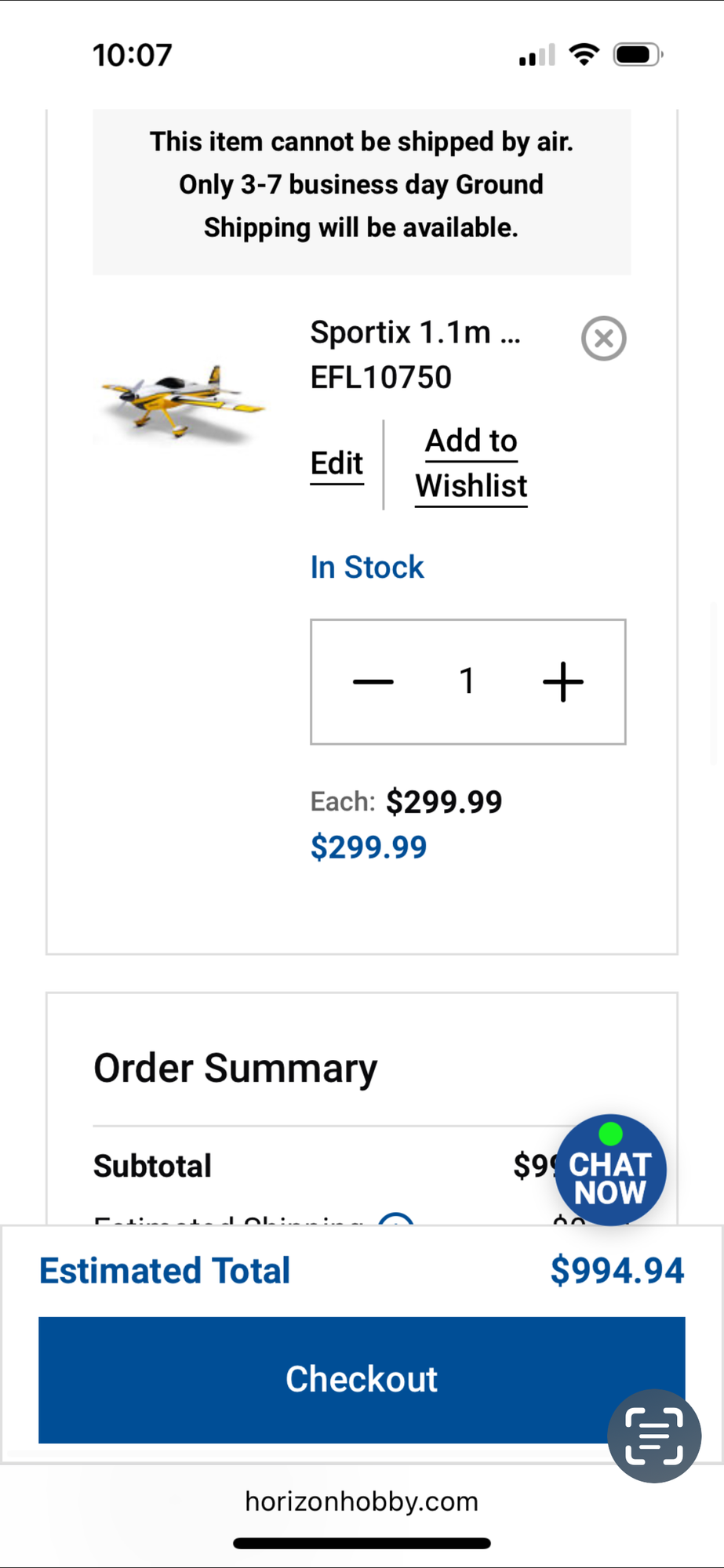Click the Edit link for Sportix

(x=337, y=463)
